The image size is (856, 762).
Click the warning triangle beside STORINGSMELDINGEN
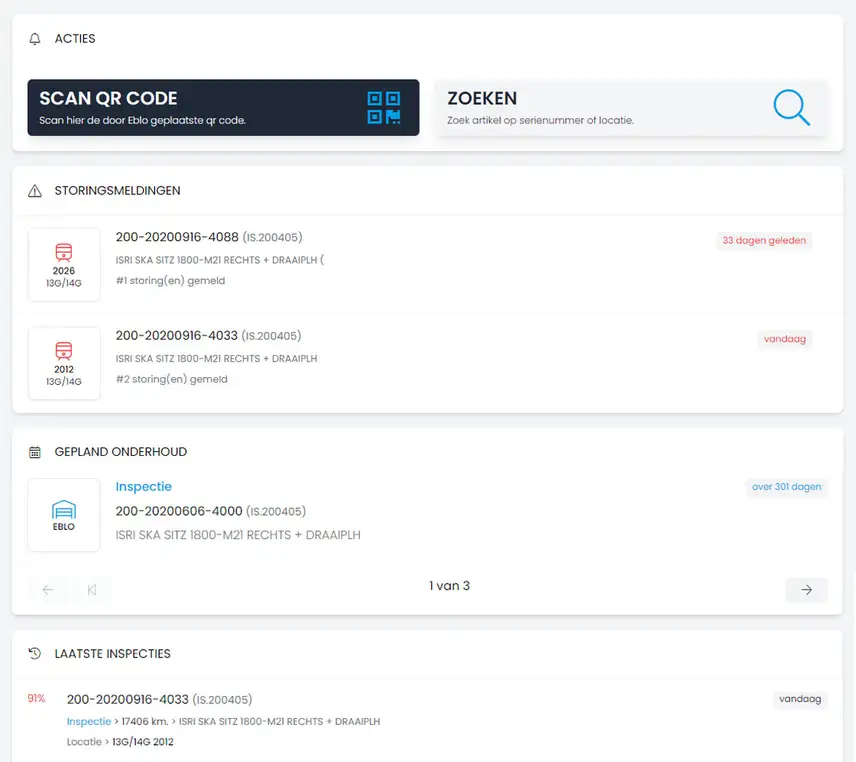click(34, 190)
